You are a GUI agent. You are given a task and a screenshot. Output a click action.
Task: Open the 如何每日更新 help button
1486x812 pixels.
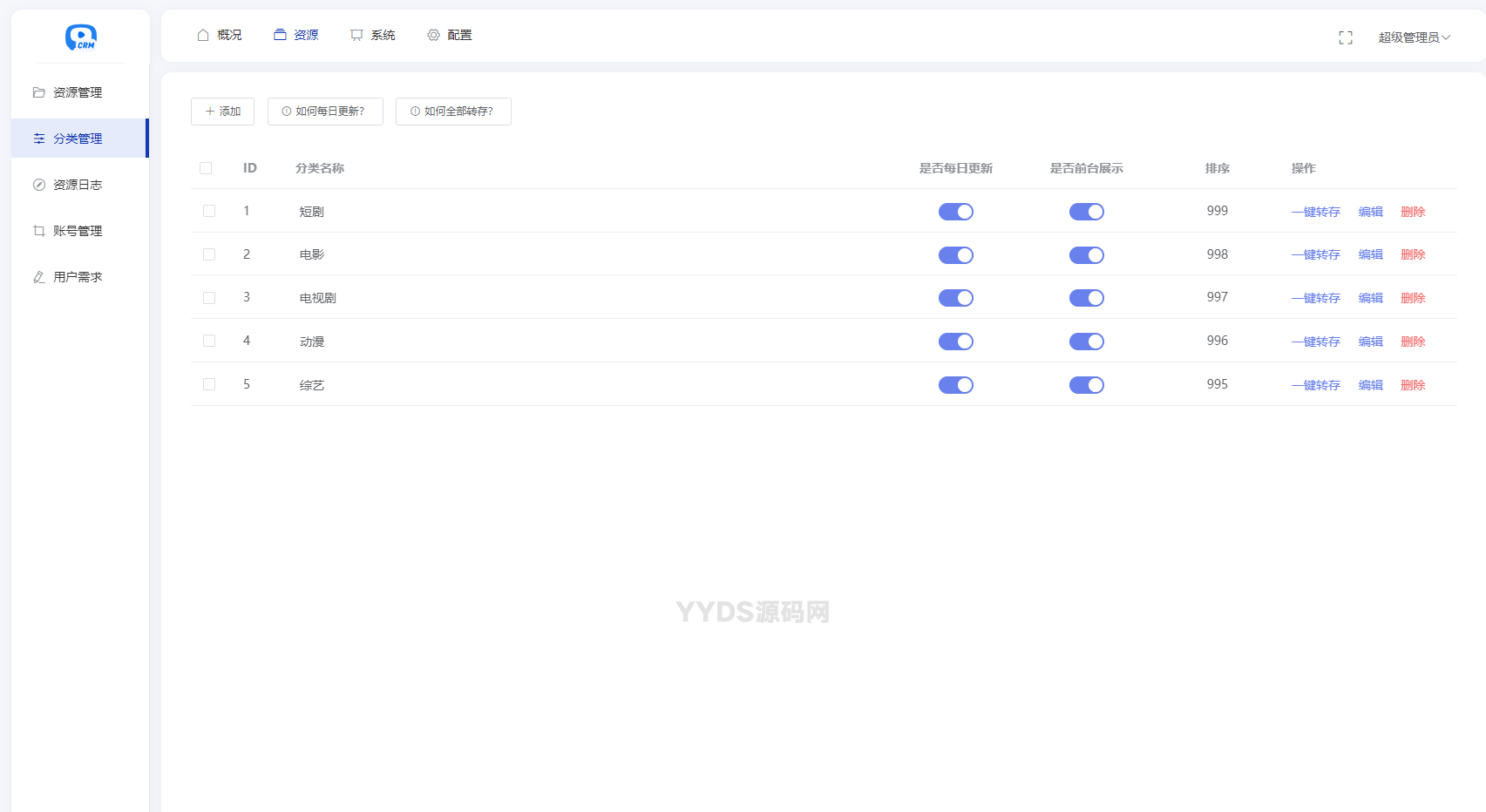pos(325,112)
